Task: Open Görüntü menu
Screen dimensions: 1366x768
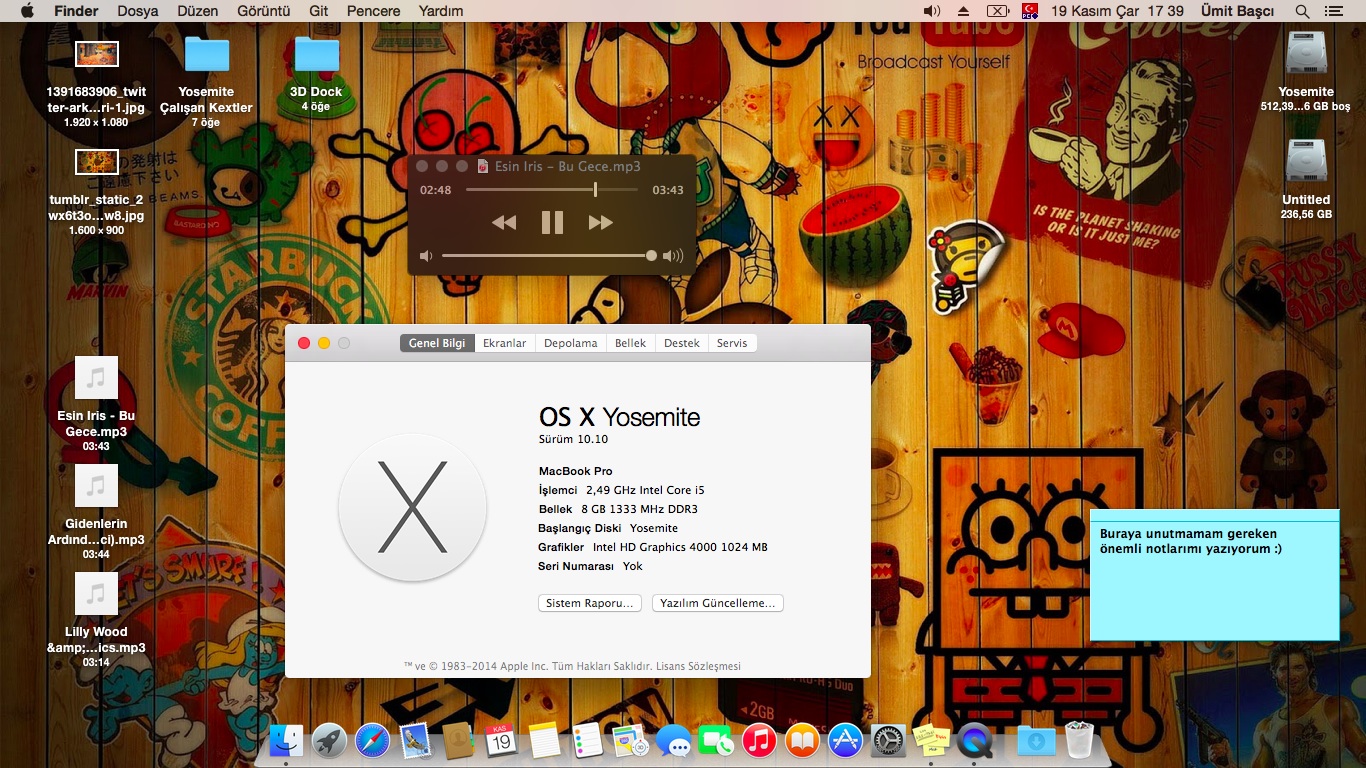Action: [x=264, y=11]
